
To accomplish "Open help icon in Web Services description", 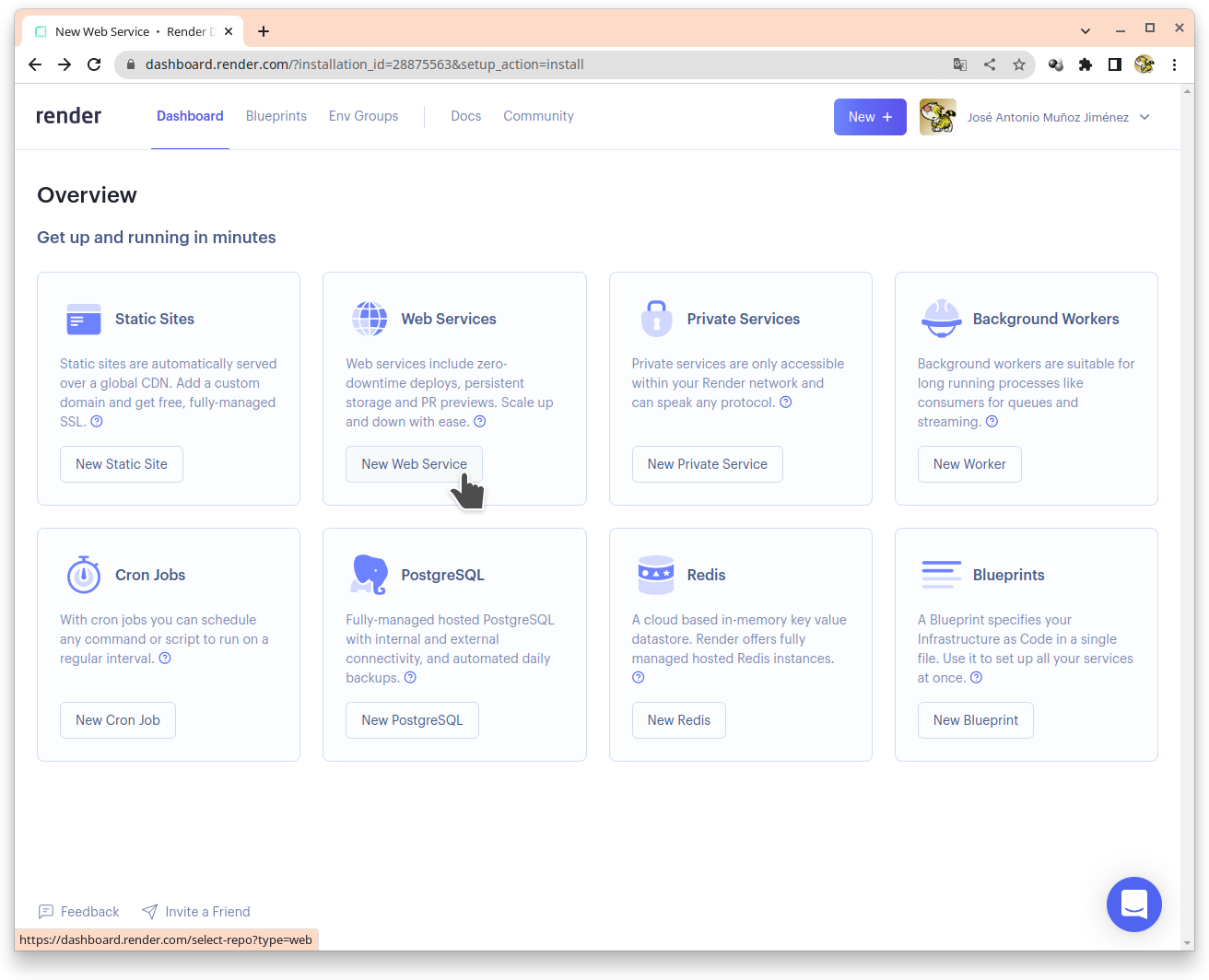I will click(480, 422).
